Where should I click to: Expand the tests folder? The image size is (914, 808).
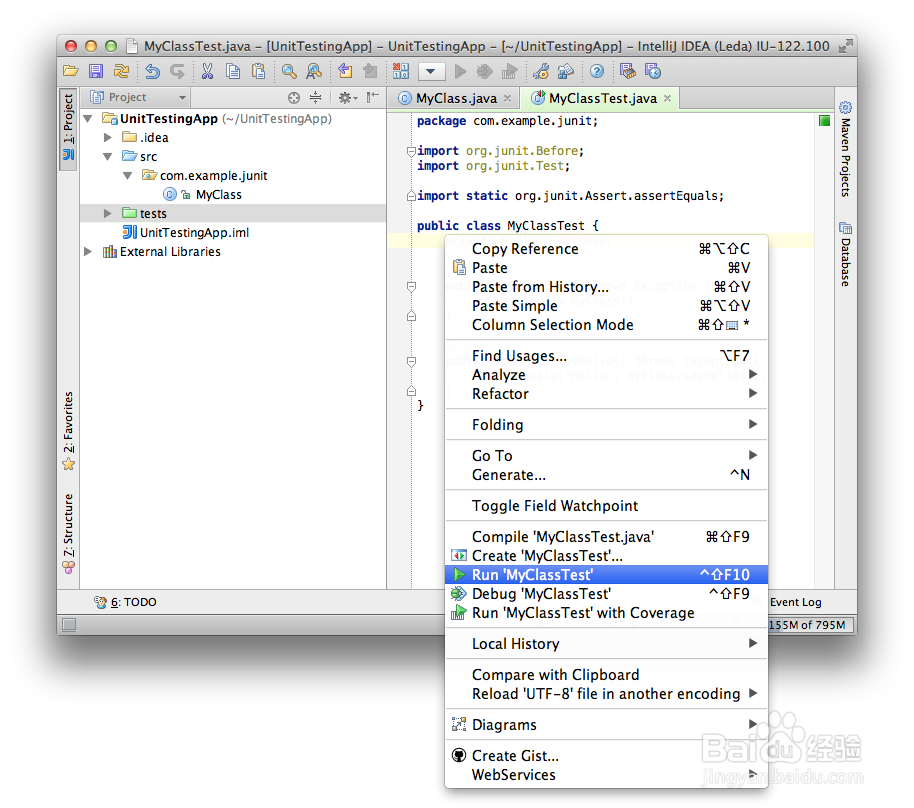(108, 213)
